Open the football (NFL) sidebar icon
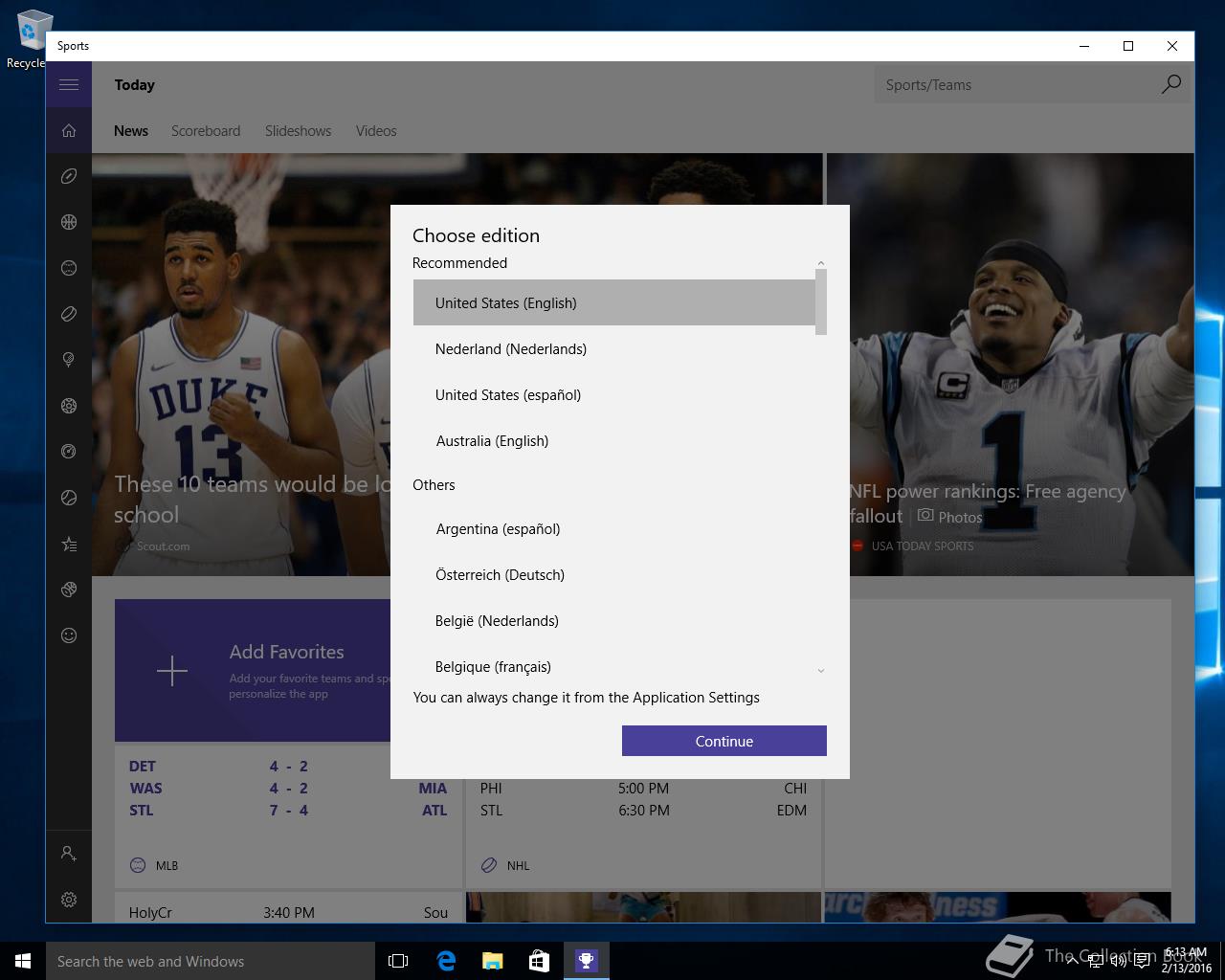1225x980 pixels. point(69,176)
